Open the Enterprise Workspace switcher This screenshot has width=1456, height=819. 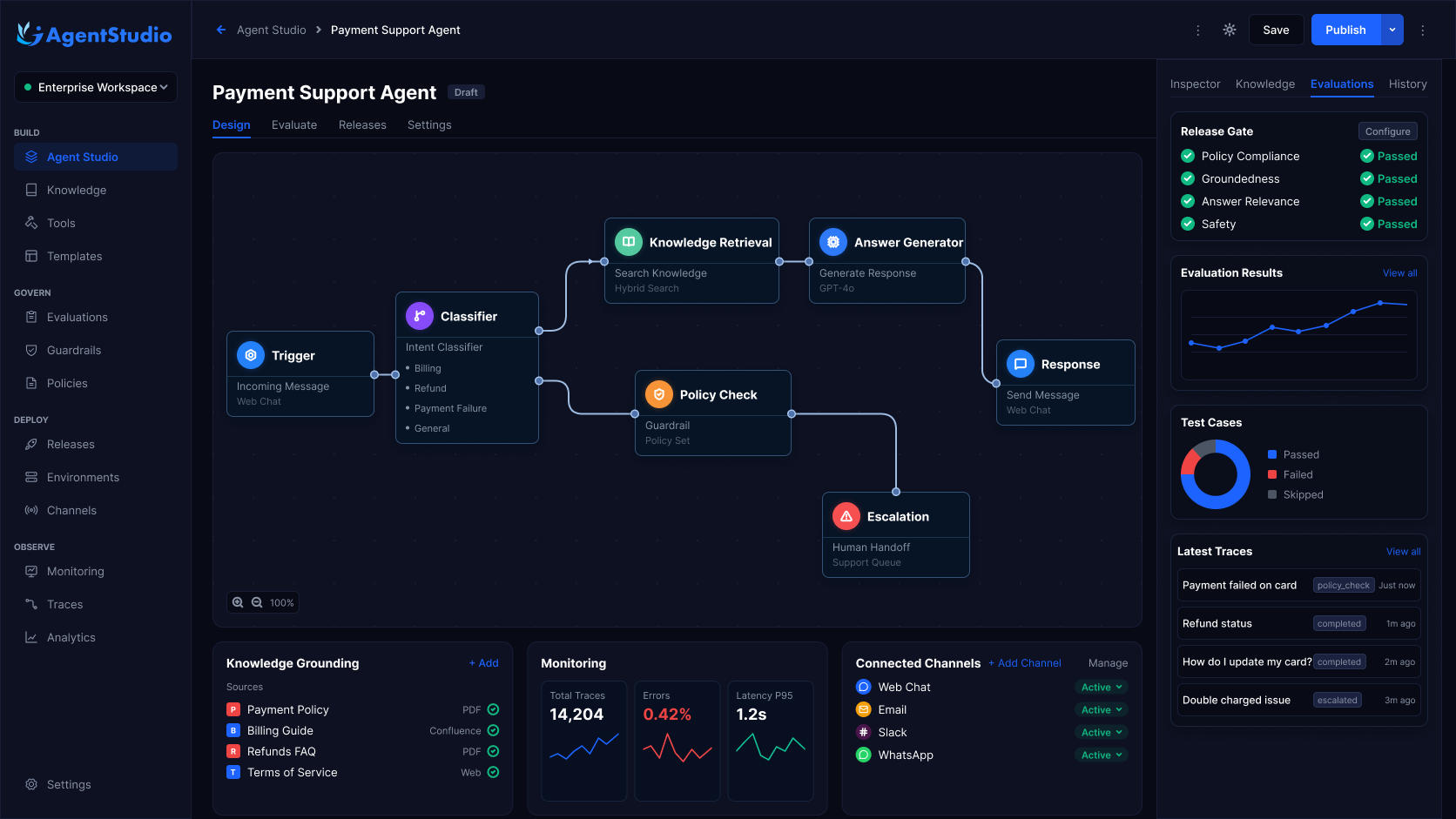[x=96, y=87]
